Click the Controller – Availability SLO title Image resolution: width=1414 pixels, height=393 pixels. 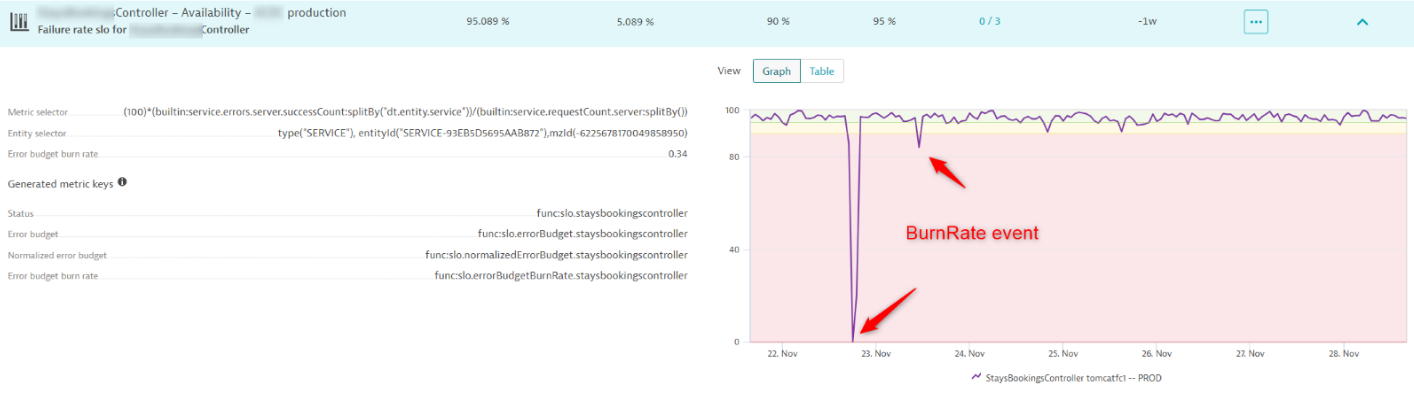point(192,13)
